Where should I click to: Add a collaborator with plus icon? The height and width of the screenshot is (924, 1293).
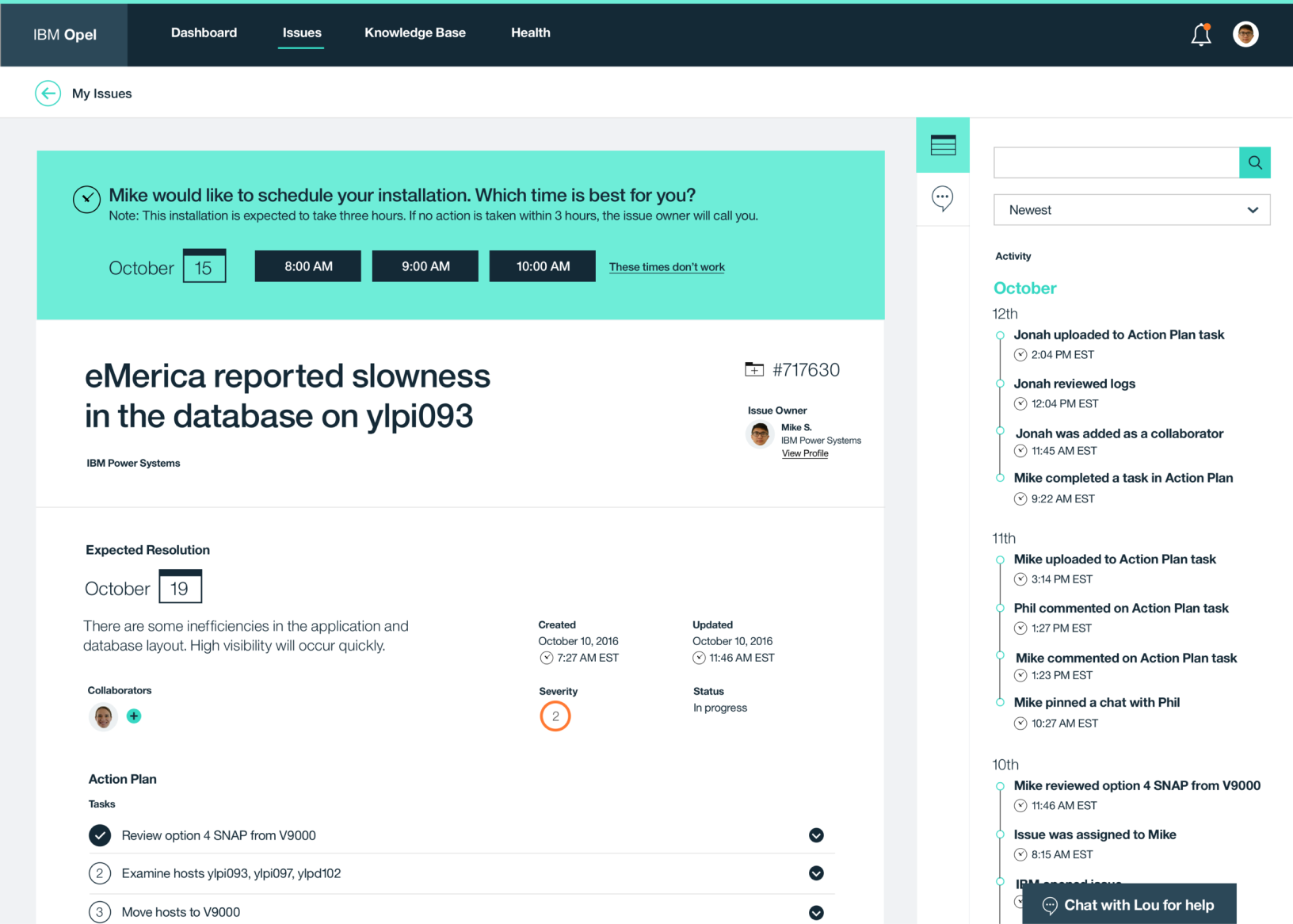[134, 716]
